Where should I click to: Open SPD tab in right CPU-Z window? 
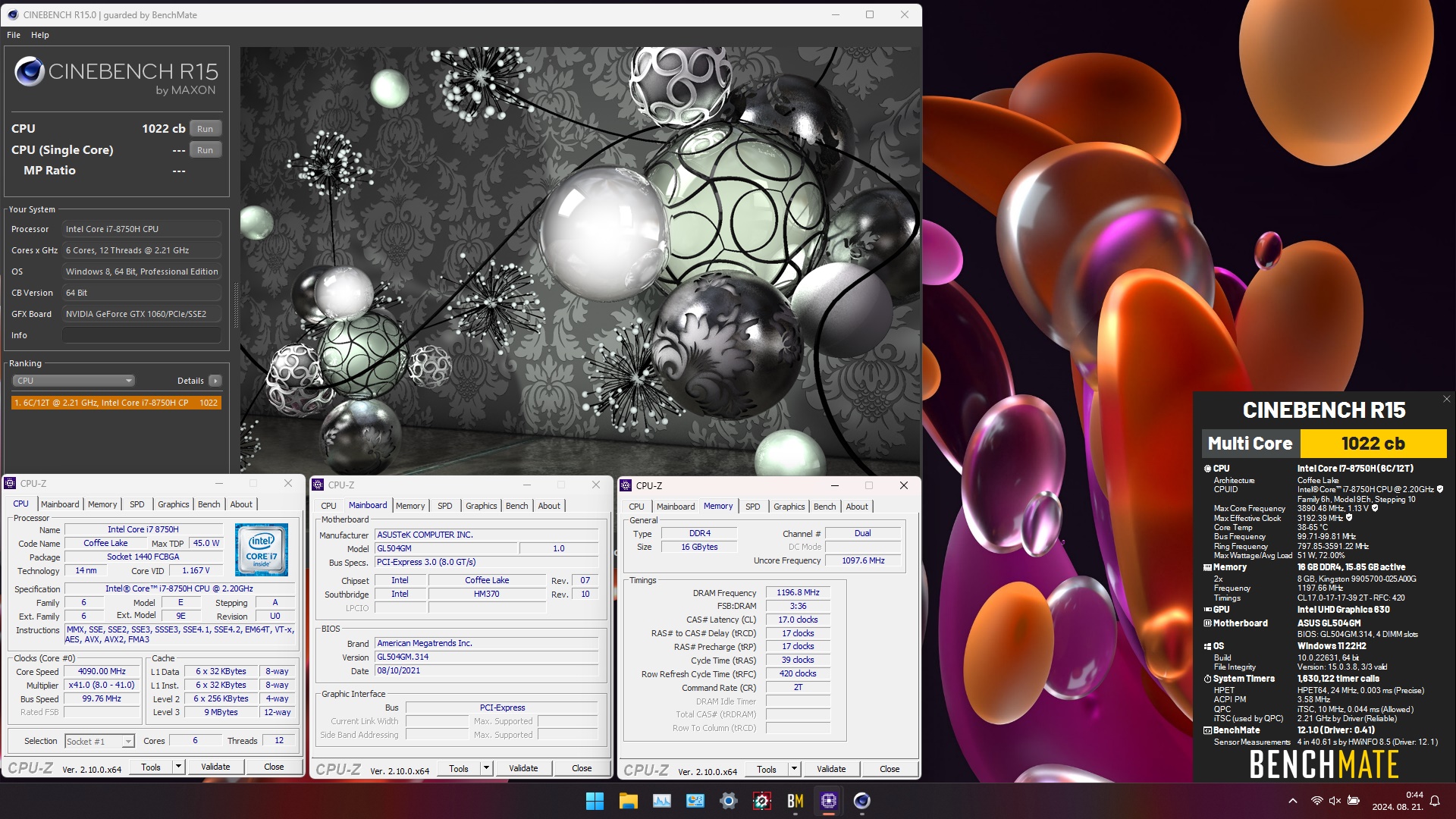point(752,507)
